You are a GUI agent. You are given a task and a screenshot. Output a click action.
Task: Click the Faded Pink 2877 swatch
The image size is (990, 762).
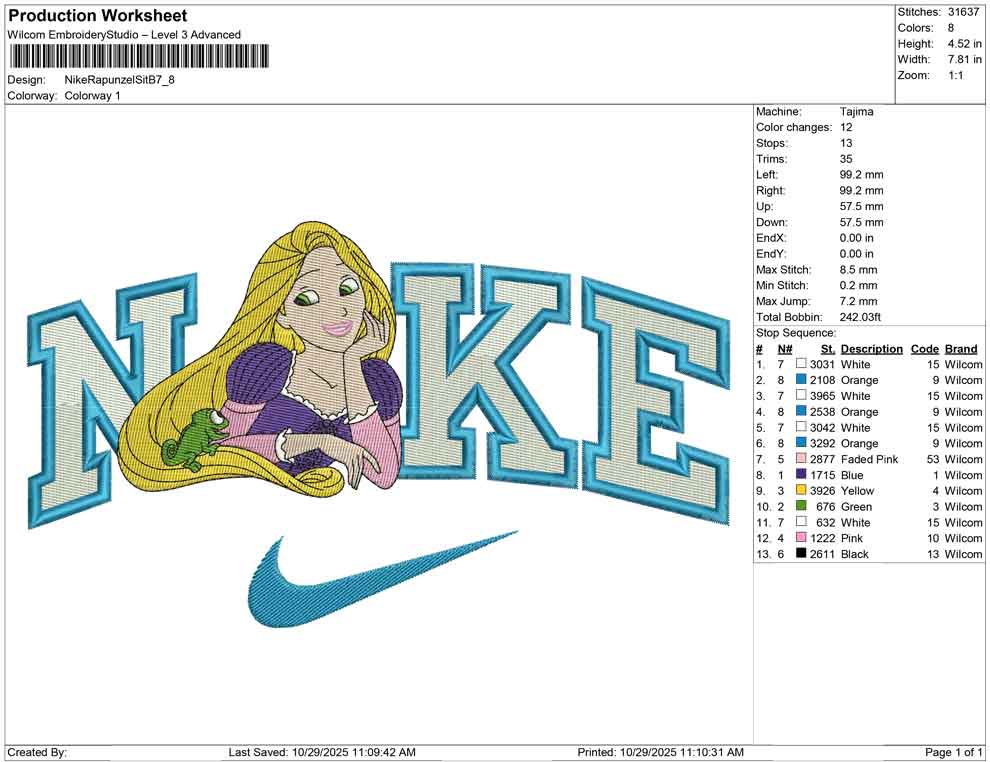point(800,459)
